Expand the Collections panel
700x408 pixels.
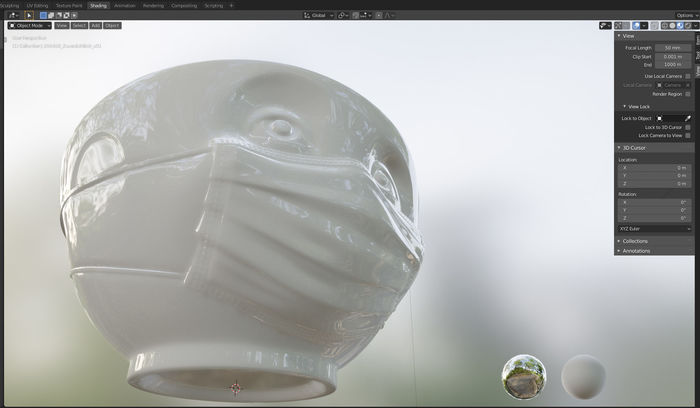(635, 241)
